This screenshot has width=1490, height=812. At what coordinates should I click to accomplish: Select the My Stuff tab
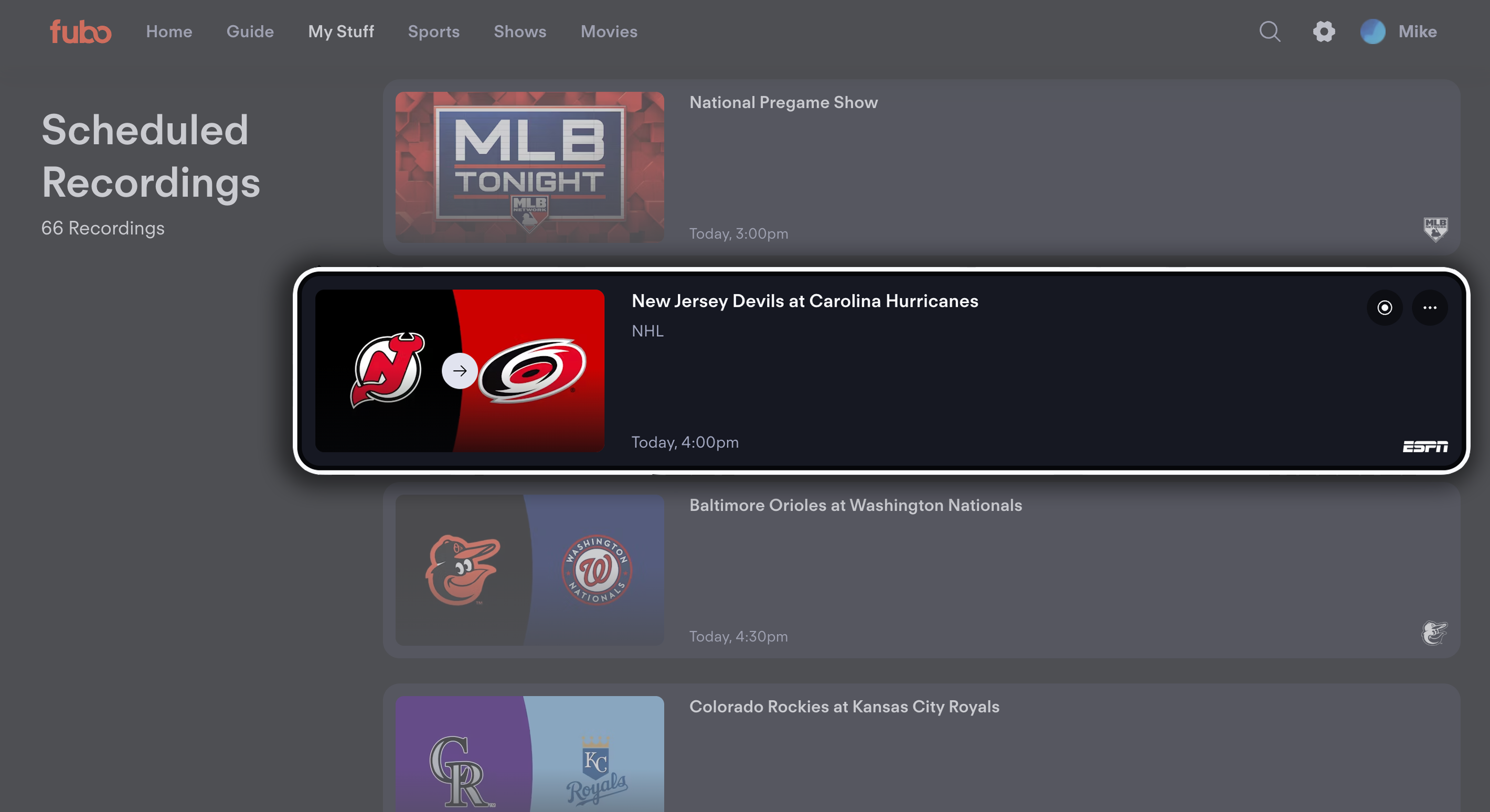(x=341, y=30)
